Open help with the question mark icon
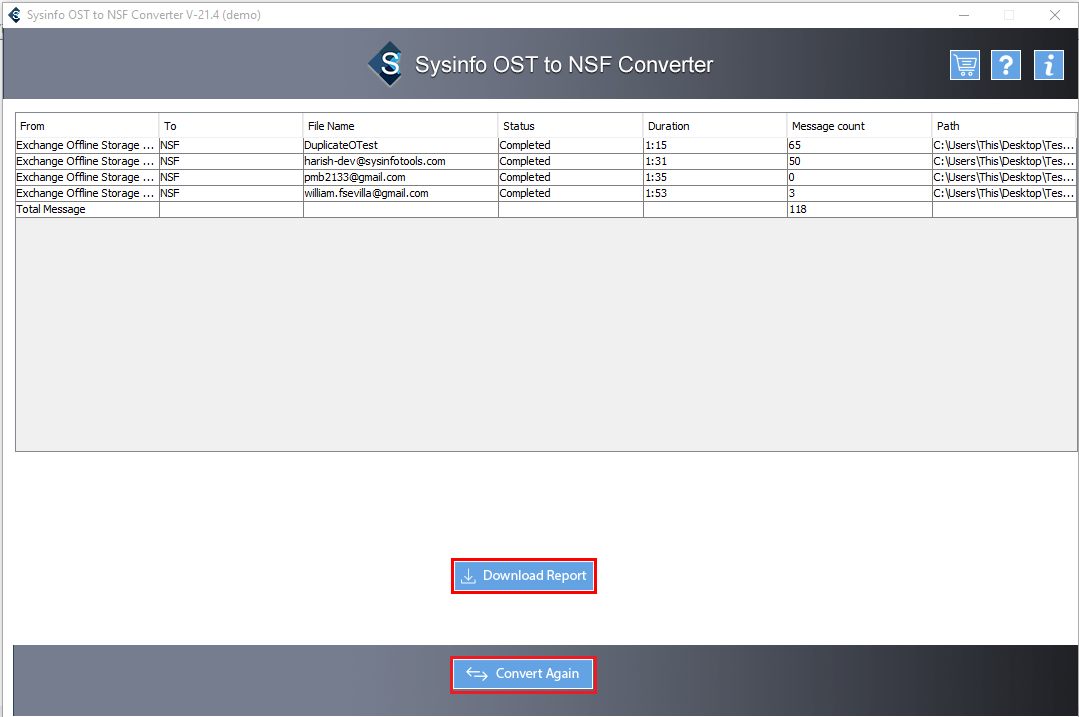Viewport: 1079px width, 717px height. [x=1006, y=65]
